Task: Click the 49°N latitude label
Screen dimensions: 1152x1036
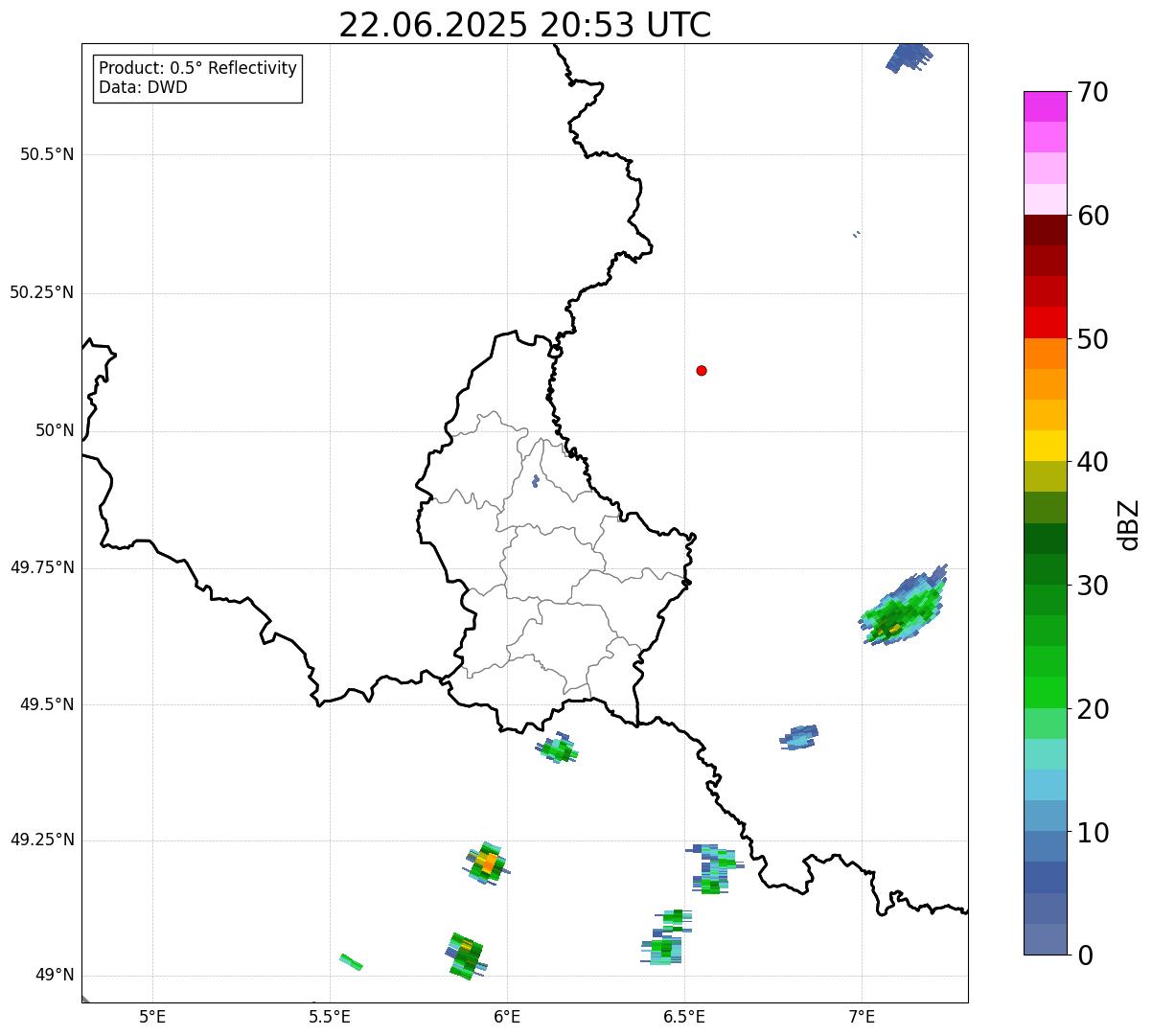Action: coord(55,976)
